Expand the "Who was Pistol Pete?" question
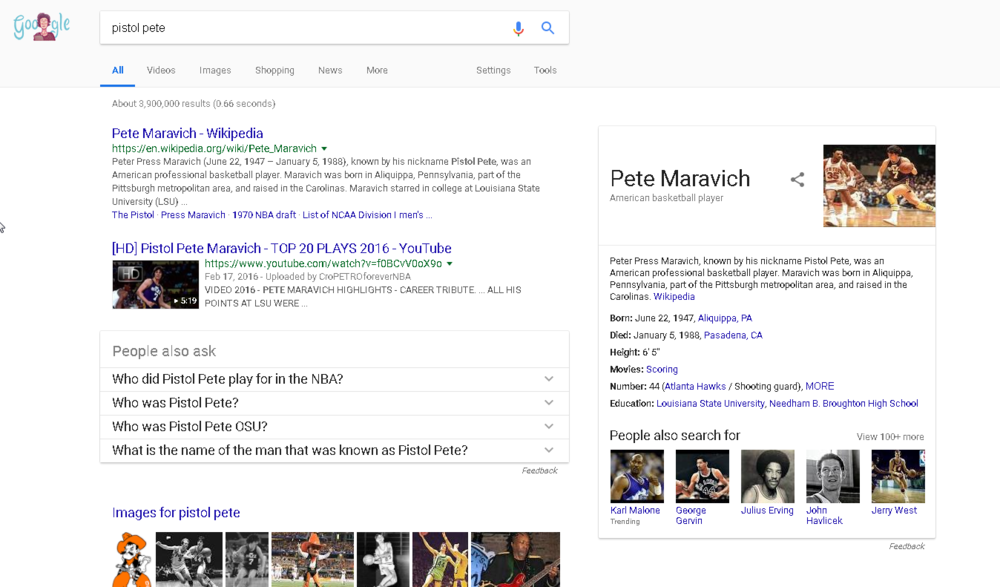1000x587 pixels. 549,403
